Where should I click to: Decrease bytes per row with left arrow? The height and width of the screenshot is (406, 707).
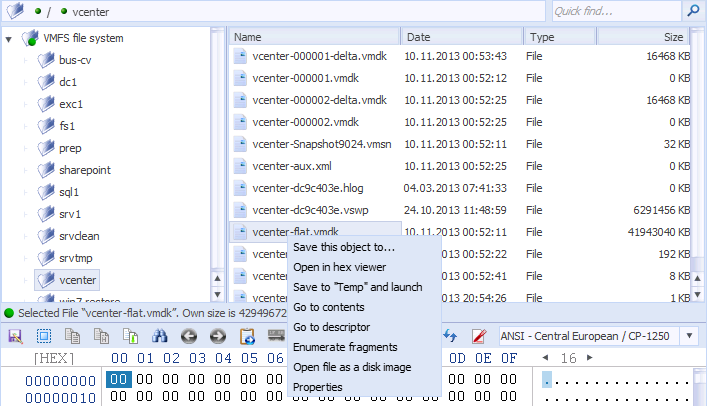(545, 358)
